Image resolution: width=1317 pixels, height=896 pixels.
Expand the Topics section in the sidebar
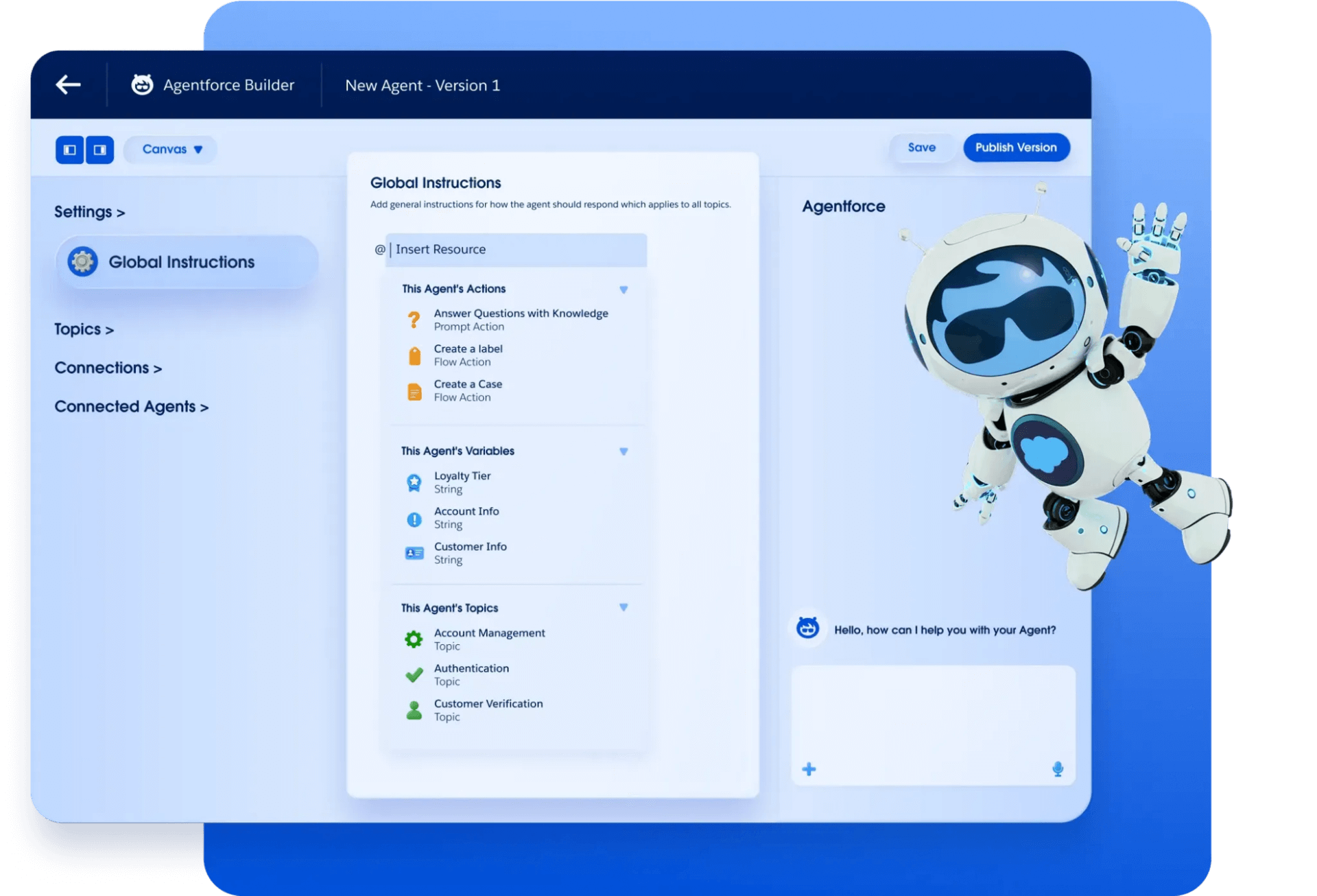click(x=84, y=329)
